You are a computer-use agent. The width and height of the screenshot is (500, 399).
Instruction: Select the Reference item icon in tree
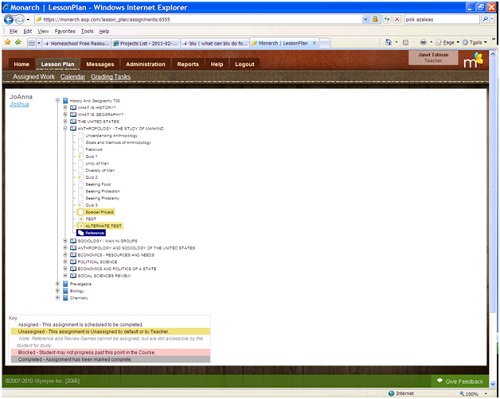pyautogui.click(x=81, y=233)
